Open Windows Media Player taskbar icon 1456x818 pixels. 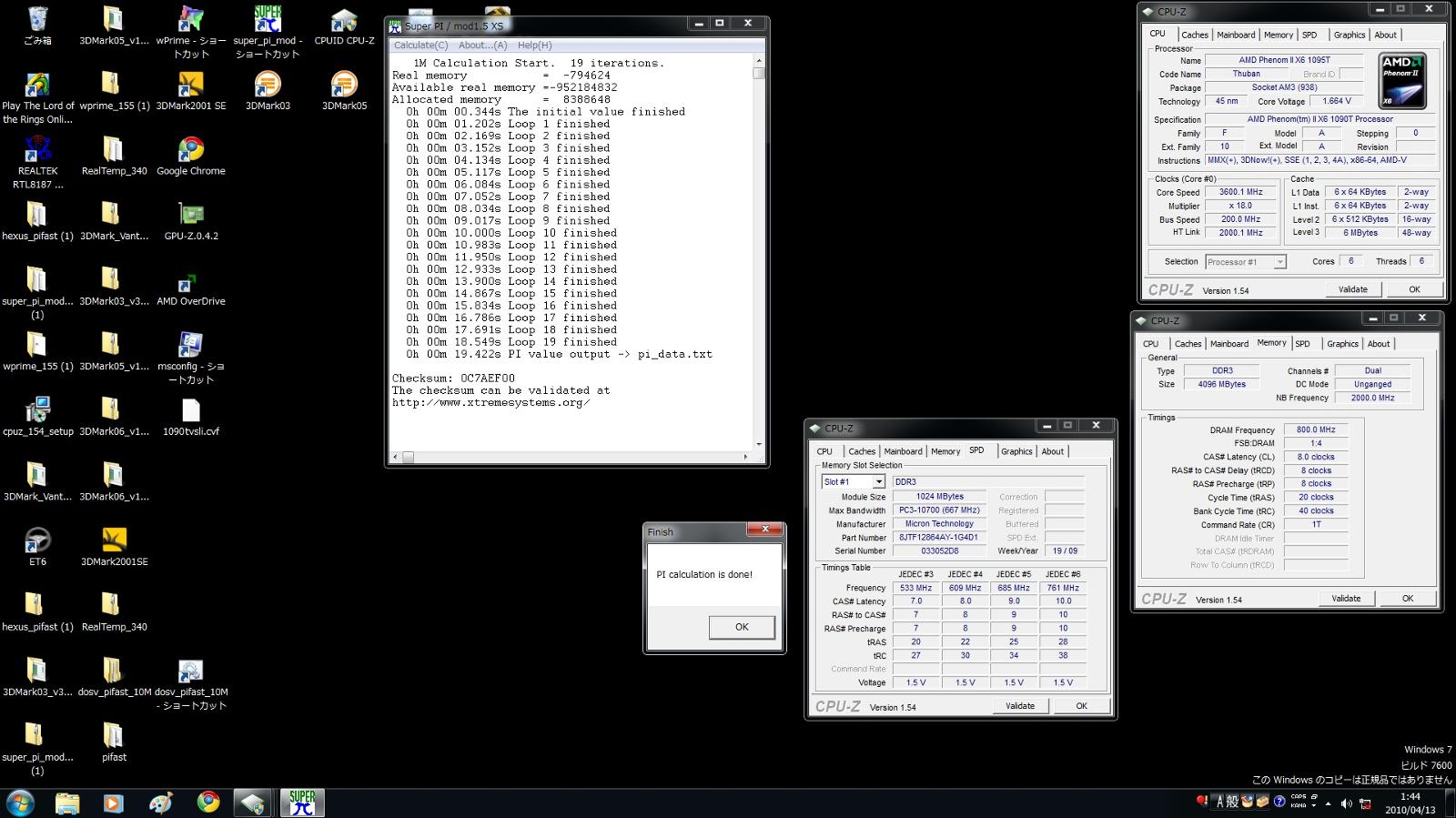point(113,803)
